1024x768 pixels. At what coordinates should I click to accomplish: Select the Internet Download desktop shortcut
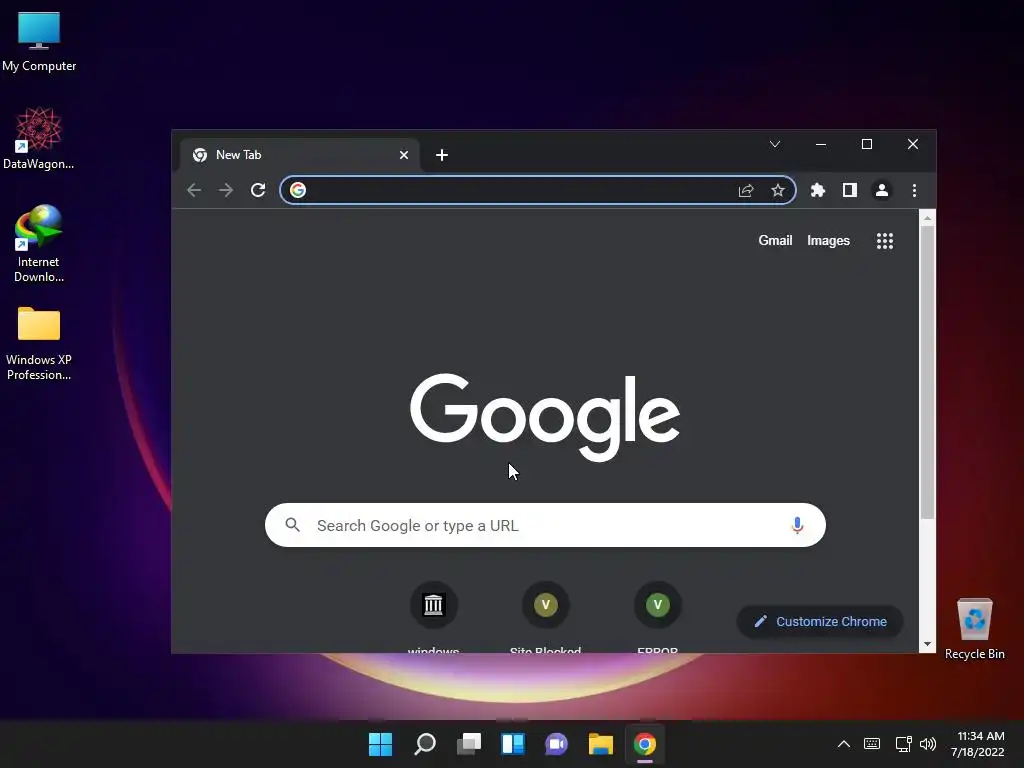[39, 243]
